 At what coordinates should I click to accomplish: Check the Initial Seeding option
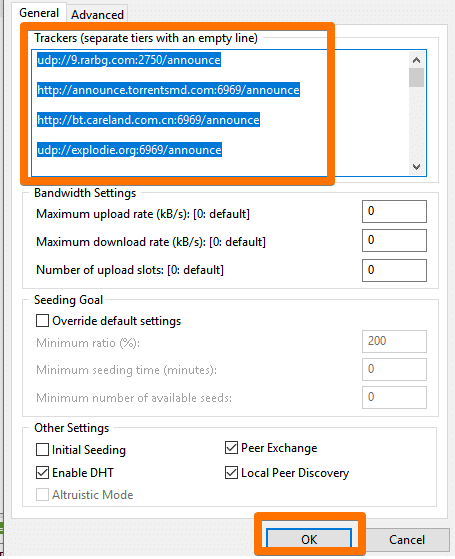[42, 450]
